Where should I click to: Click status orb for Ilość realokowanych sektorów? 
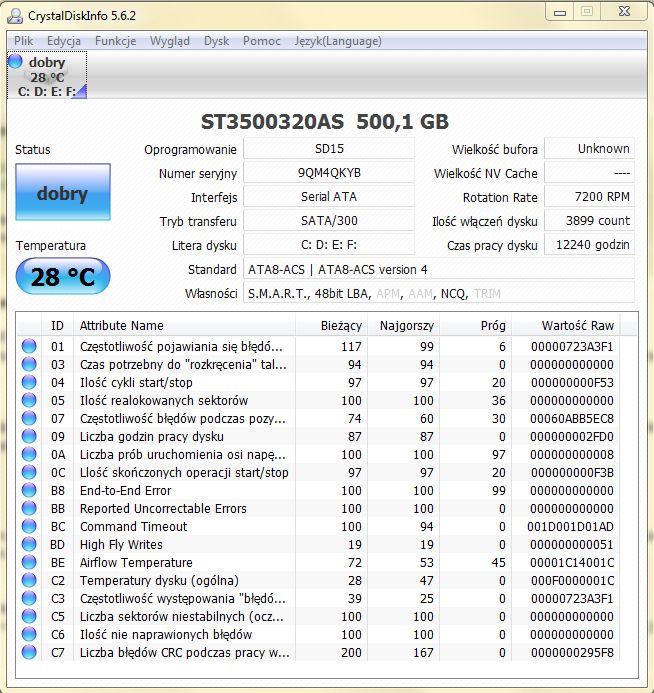point(29,400)
